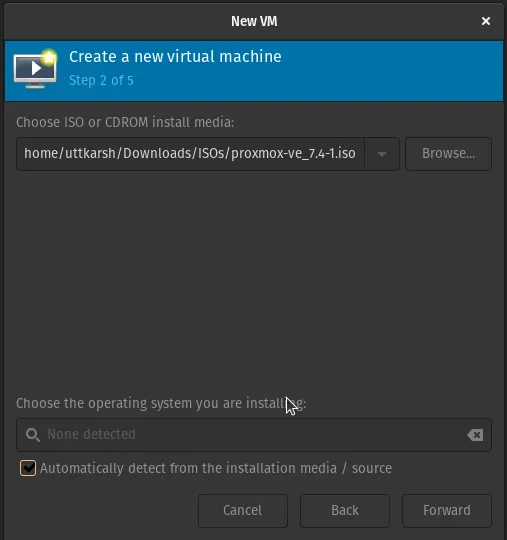Close the New VM dialog
Viewport: 507px width, 540px height.
[486, 21]
